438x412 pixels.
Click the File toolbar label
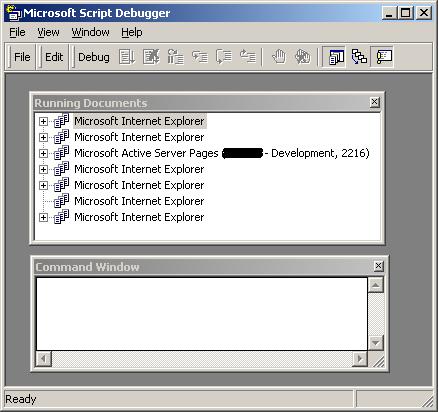click(22, 57)
